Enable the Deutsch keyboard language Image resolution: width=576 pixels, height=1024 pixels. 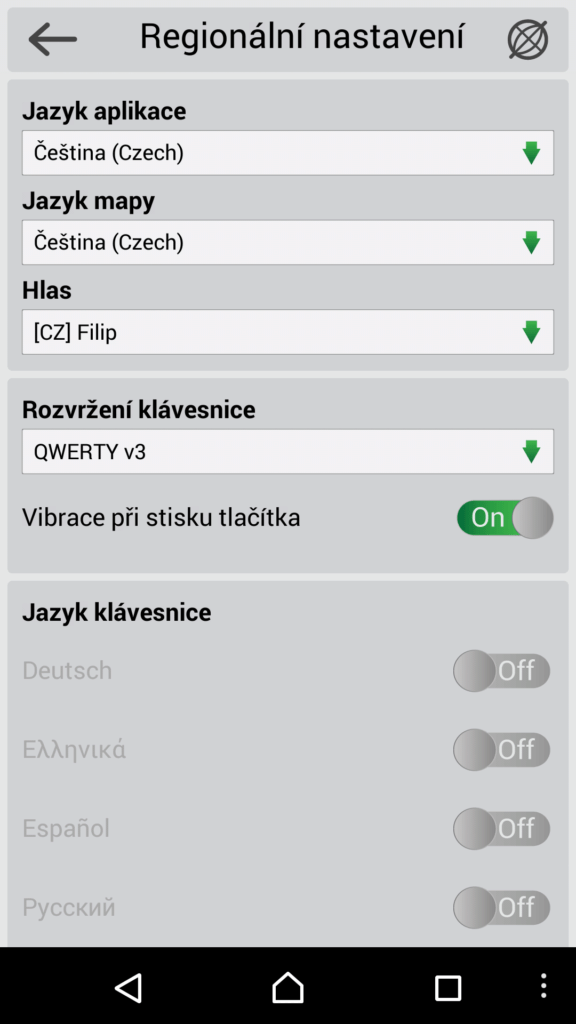click(502, 671)
